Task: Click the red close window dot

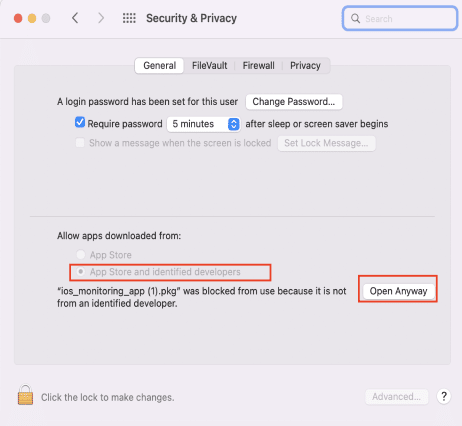Action: [18, 18]
